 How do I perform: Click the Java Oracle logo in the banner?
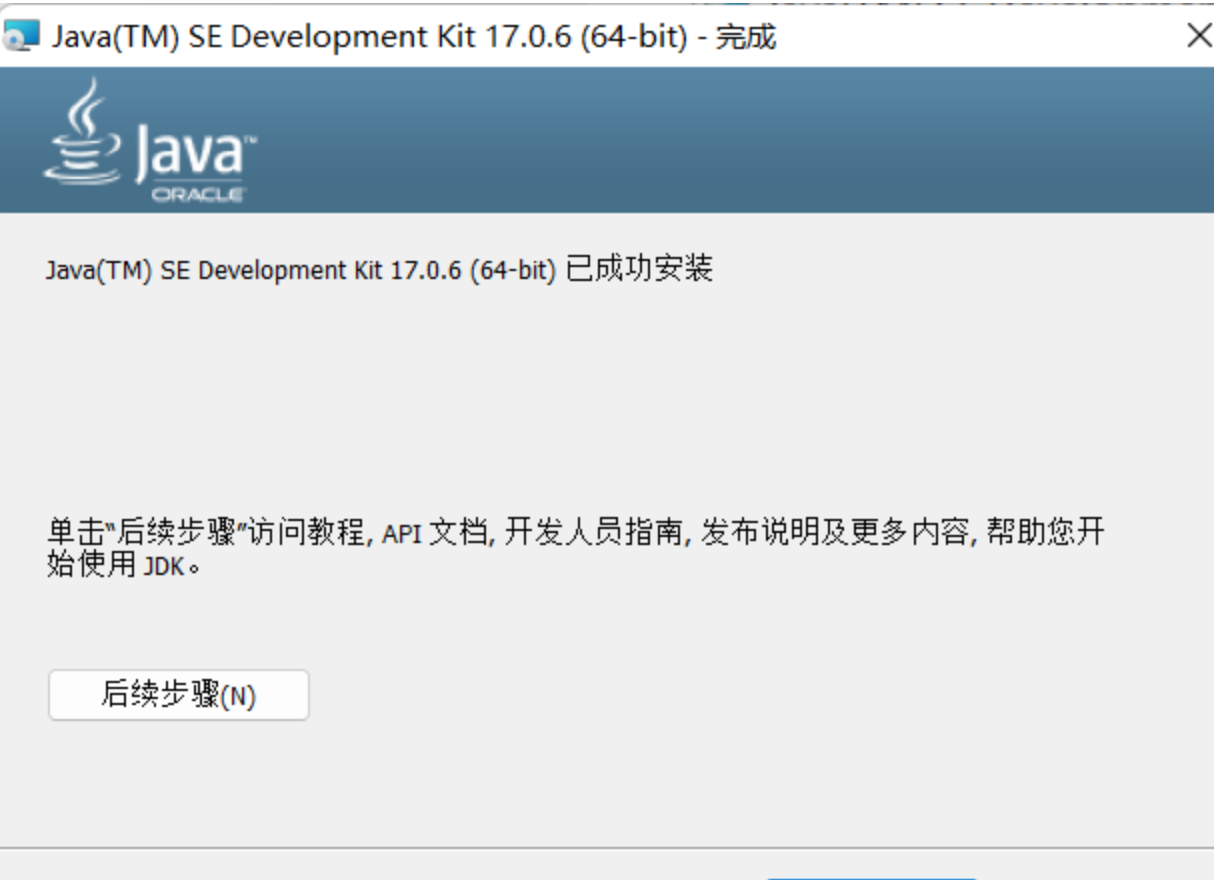[x=150, y=141]
